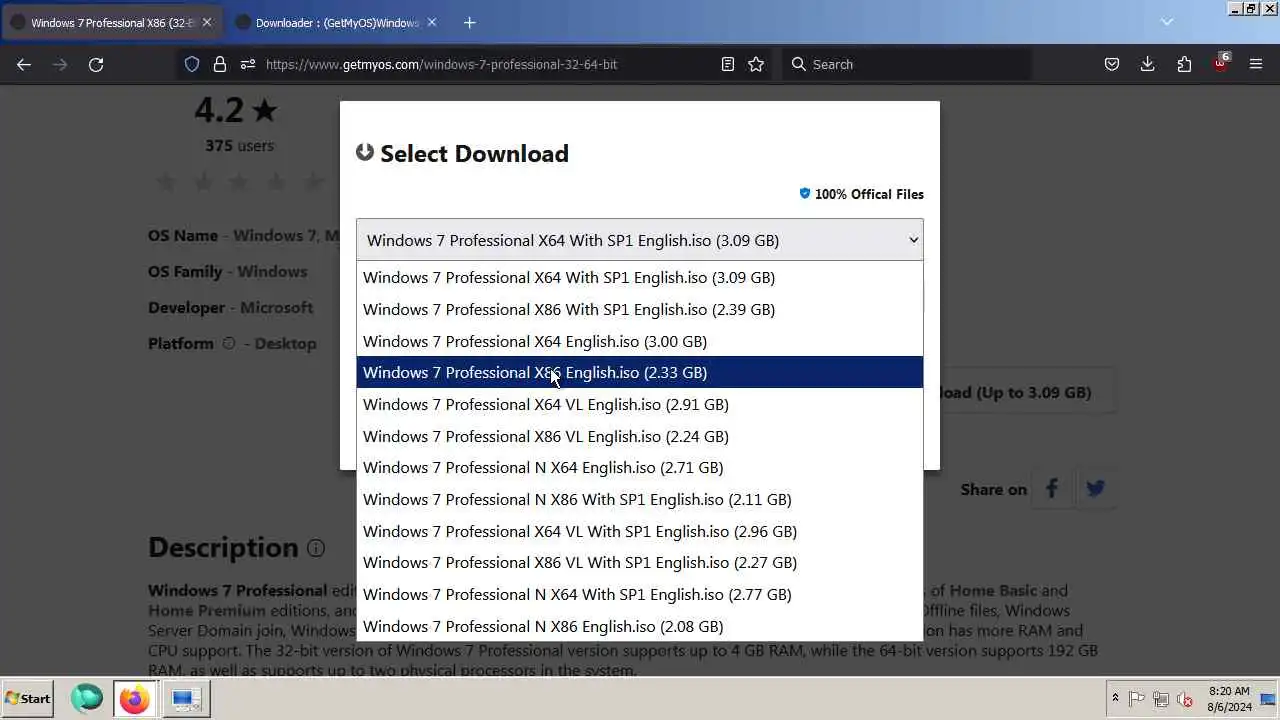Click the Platform info icon
1280x720 pixels.
click(x=229, y=343)
